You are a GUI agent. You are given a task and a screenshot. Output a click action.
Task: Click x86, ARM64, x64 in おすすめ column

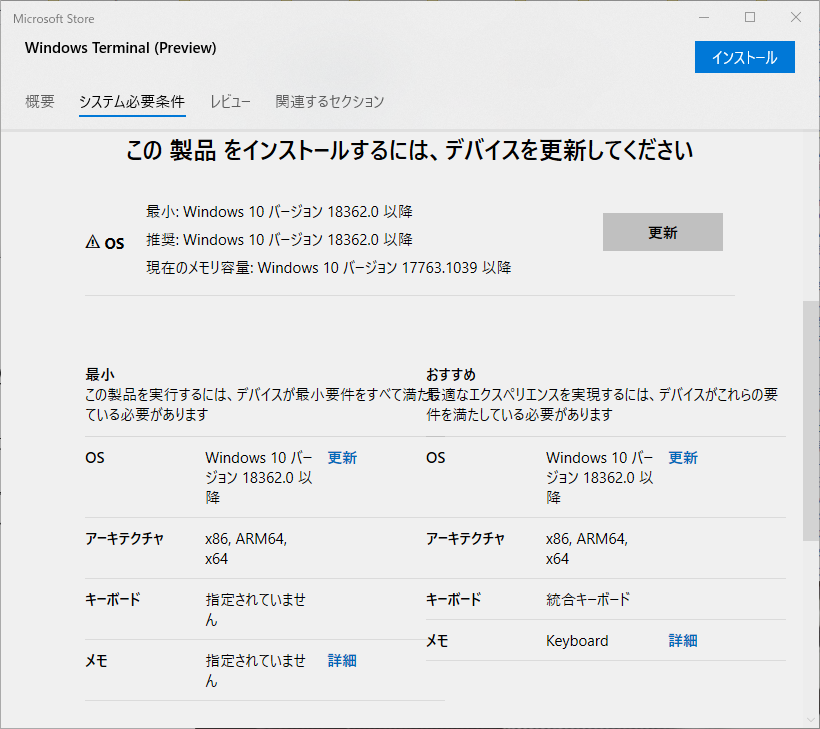point(587,549)
